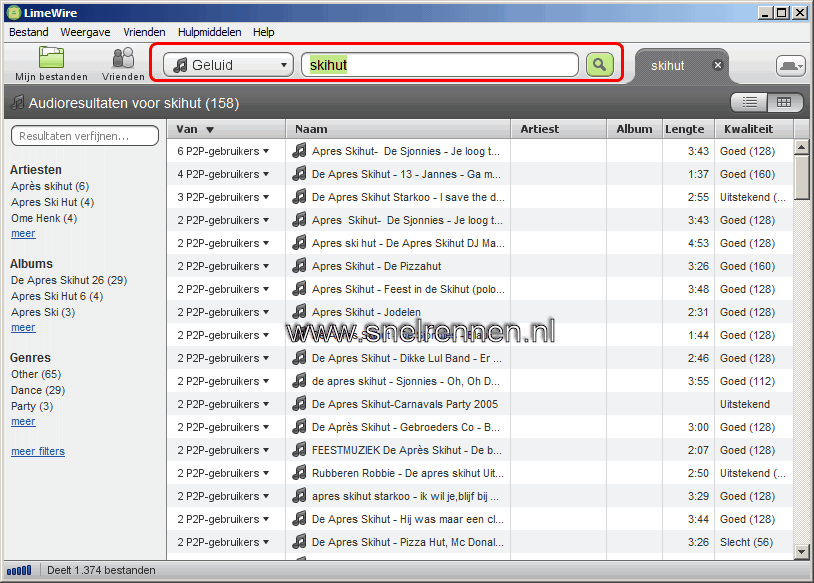Click music note icon for Jodelen row

(299, 311)
